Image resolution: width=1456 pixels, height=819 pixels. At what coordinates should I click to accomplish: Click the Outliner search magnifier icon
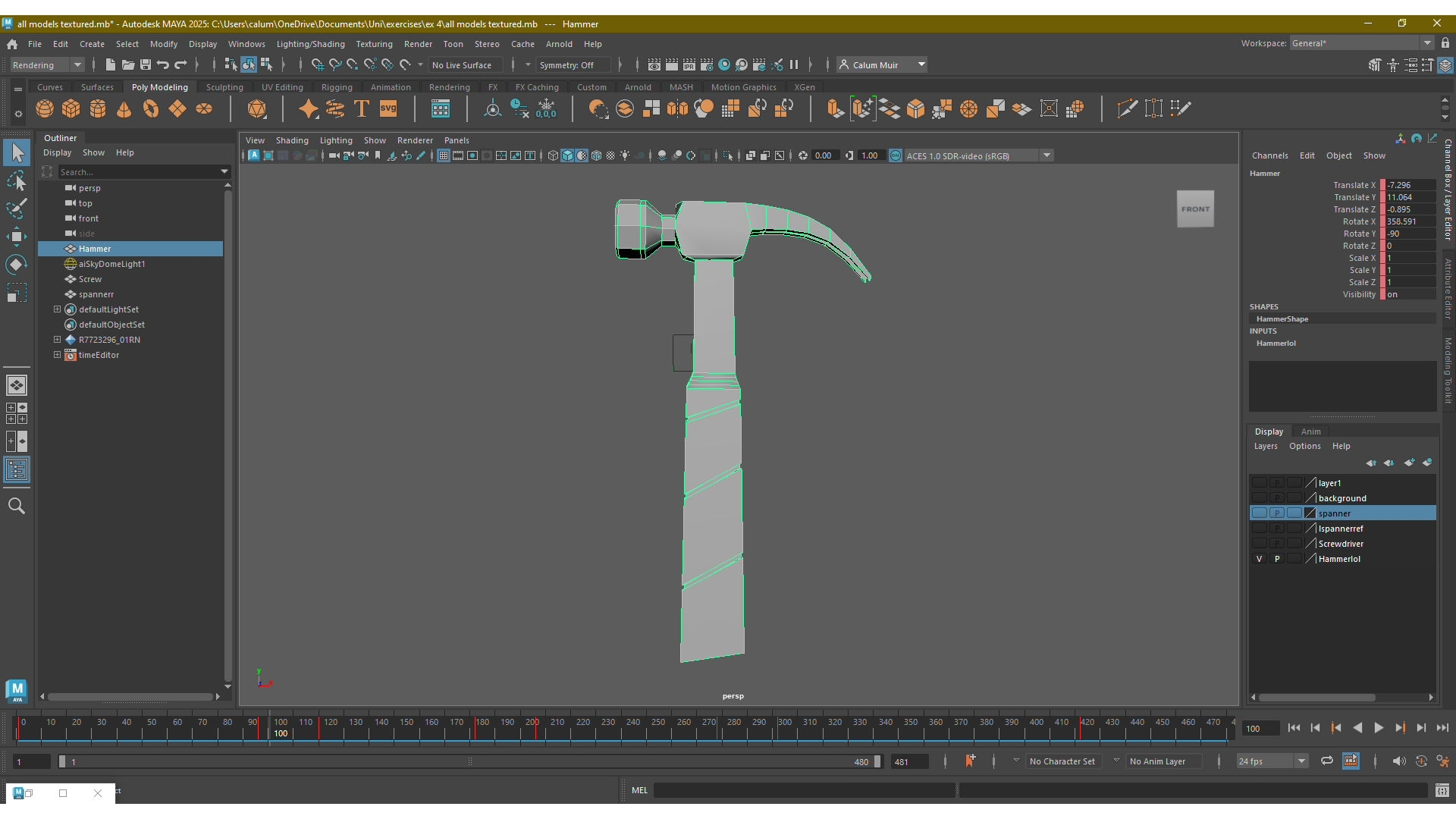tap(17, 506)
